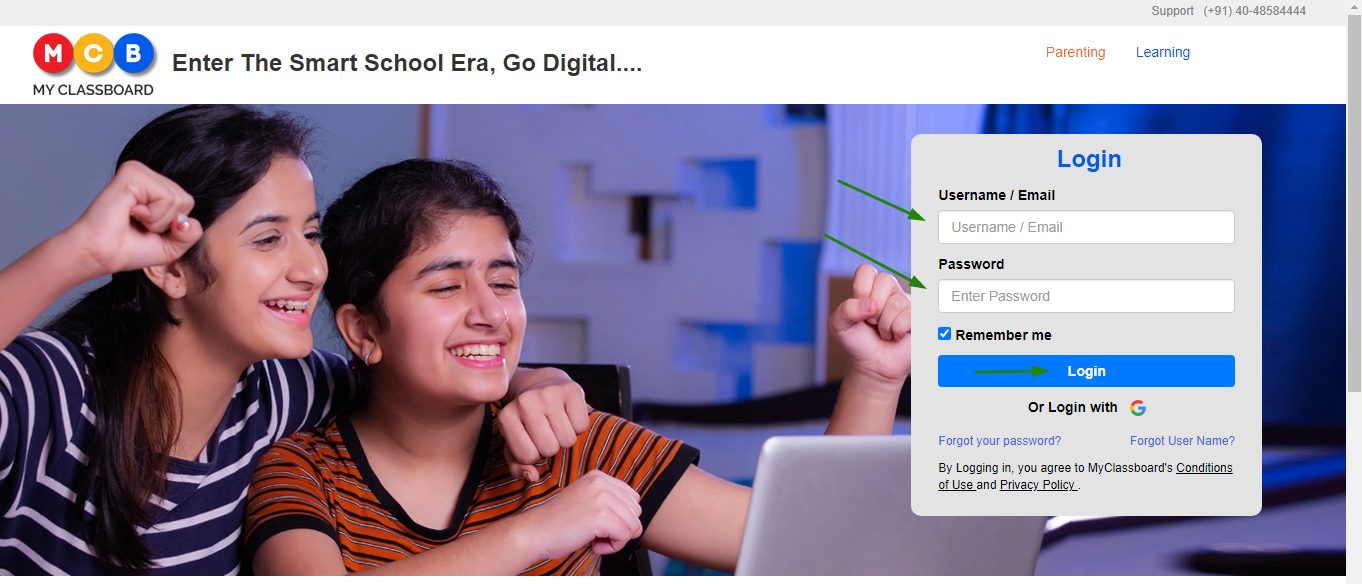This screenshot has height=584, width=1362.
Task: Open the Forgot User Name link
Action: click(1182, 441)
